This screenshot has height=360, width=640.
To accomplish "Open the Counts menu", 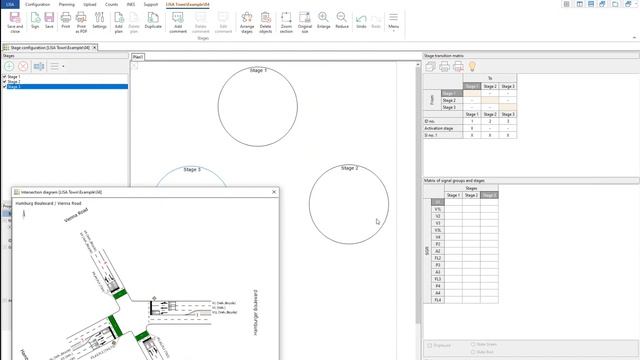I will 111,4.
